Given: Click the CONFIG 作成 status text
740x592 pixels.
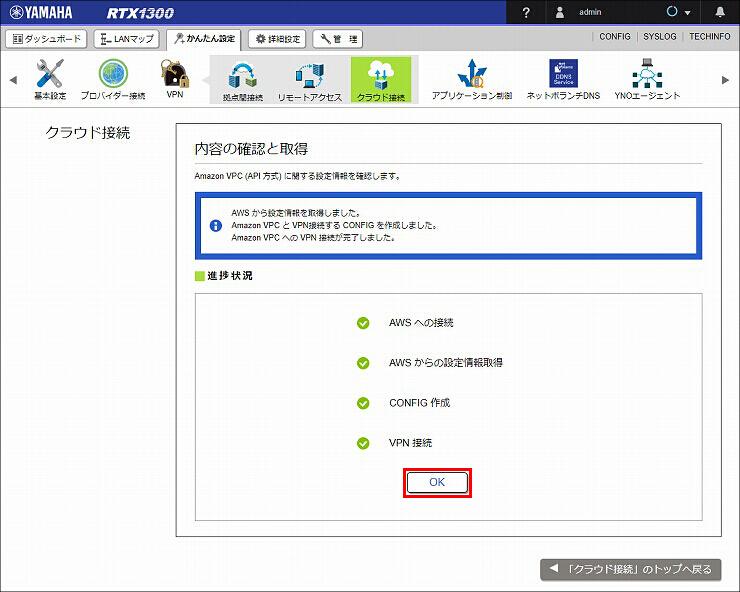Looking at the screenshot, I should 420,403.
